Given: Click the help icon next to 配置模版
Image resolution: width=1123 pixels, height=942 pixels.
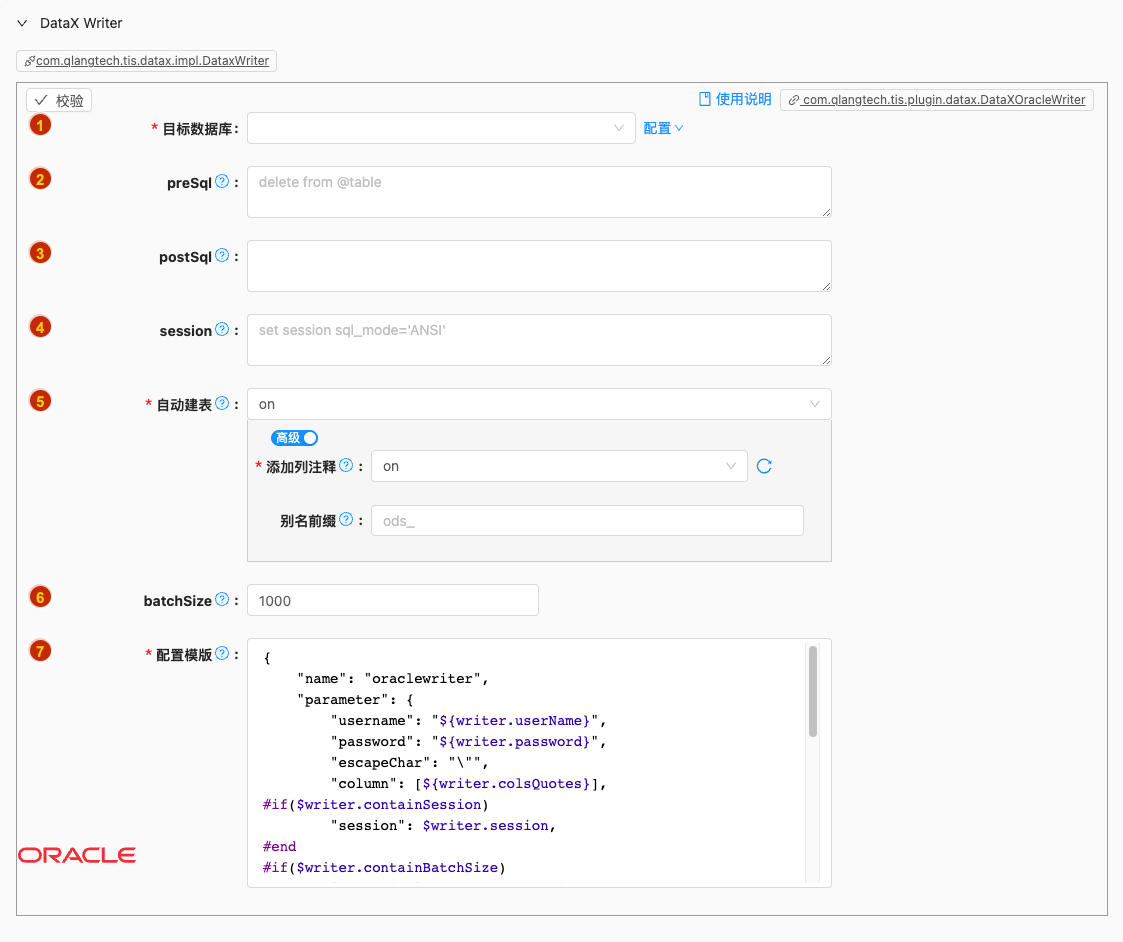Looking at the screenshot, I should [x=222, y=654].
